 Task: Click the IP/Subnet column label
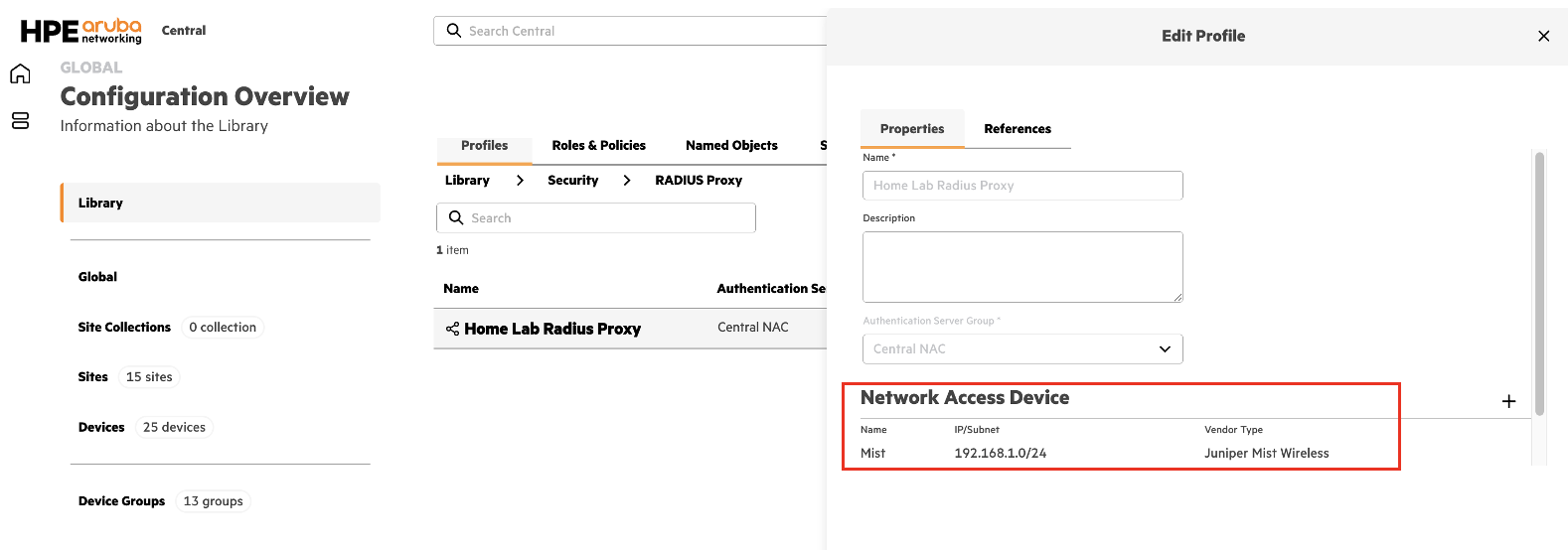click(977, 430)
